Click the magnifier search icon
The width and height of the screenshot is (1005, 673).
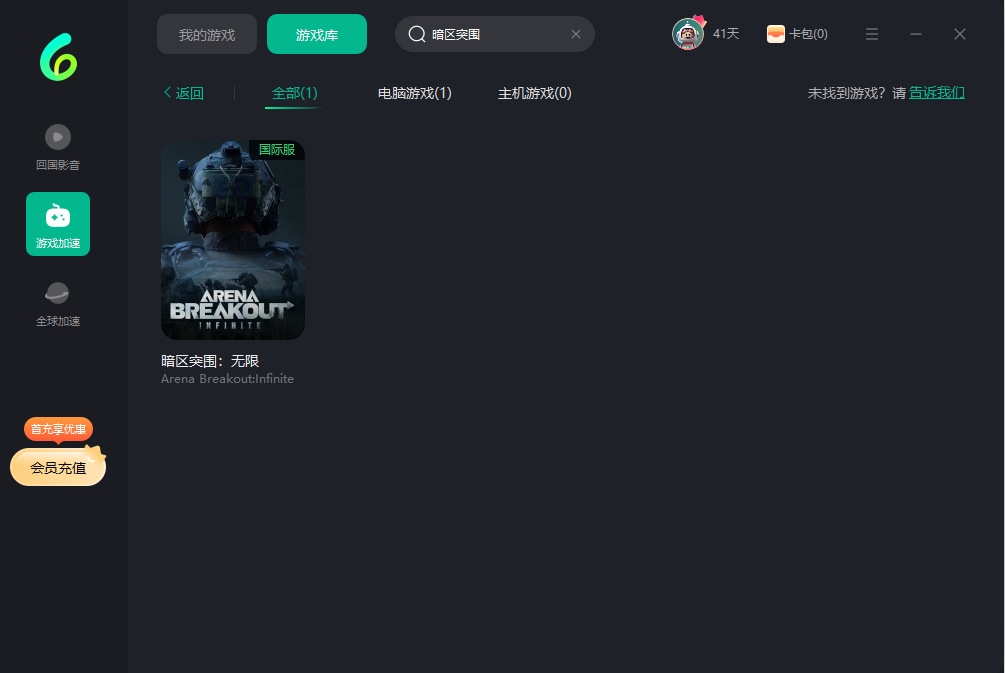(417, 34)
